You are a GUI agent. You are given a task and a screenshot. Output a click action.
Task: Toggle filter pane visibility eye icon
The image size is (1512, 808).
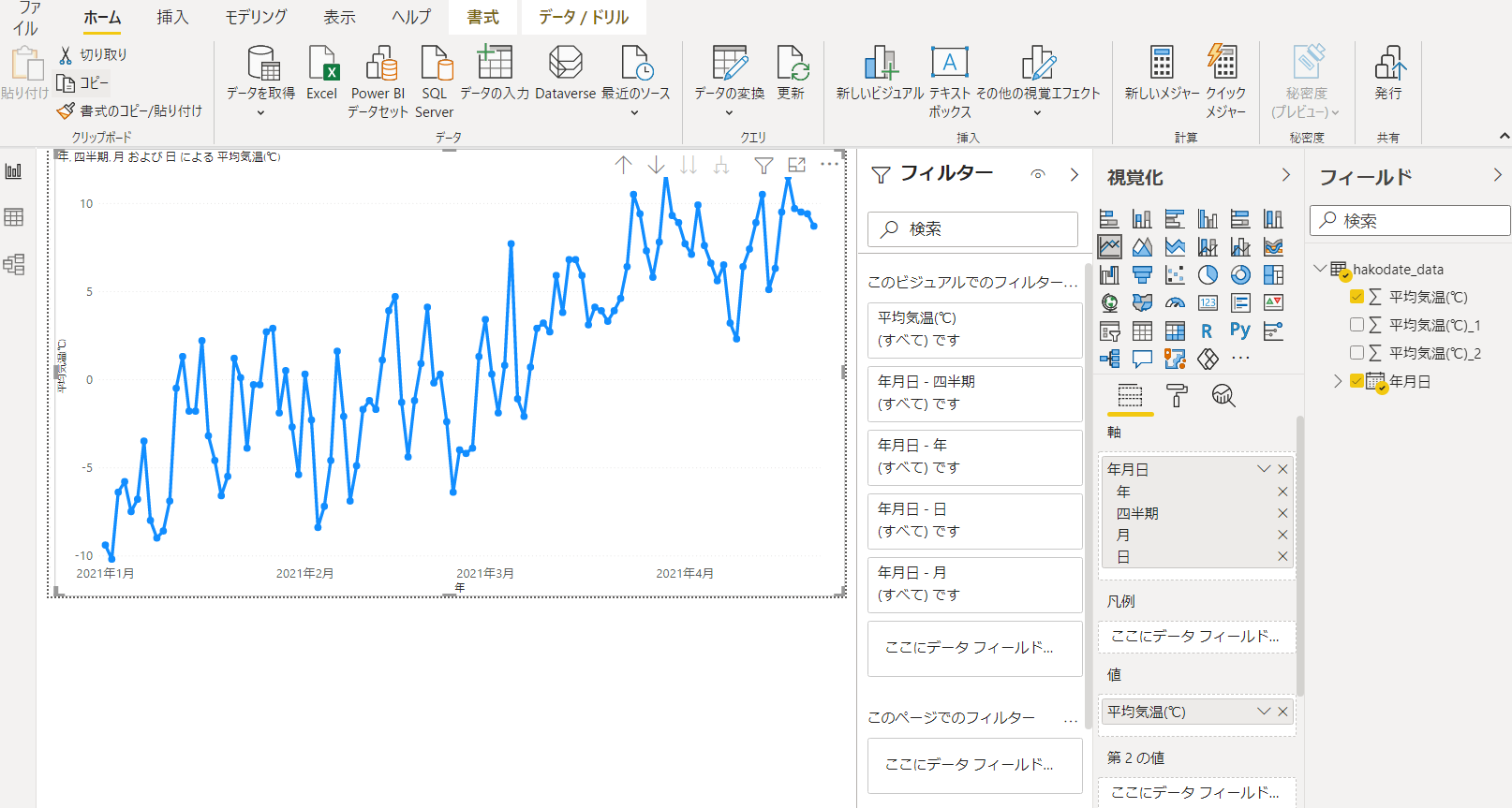point(1038,174)
